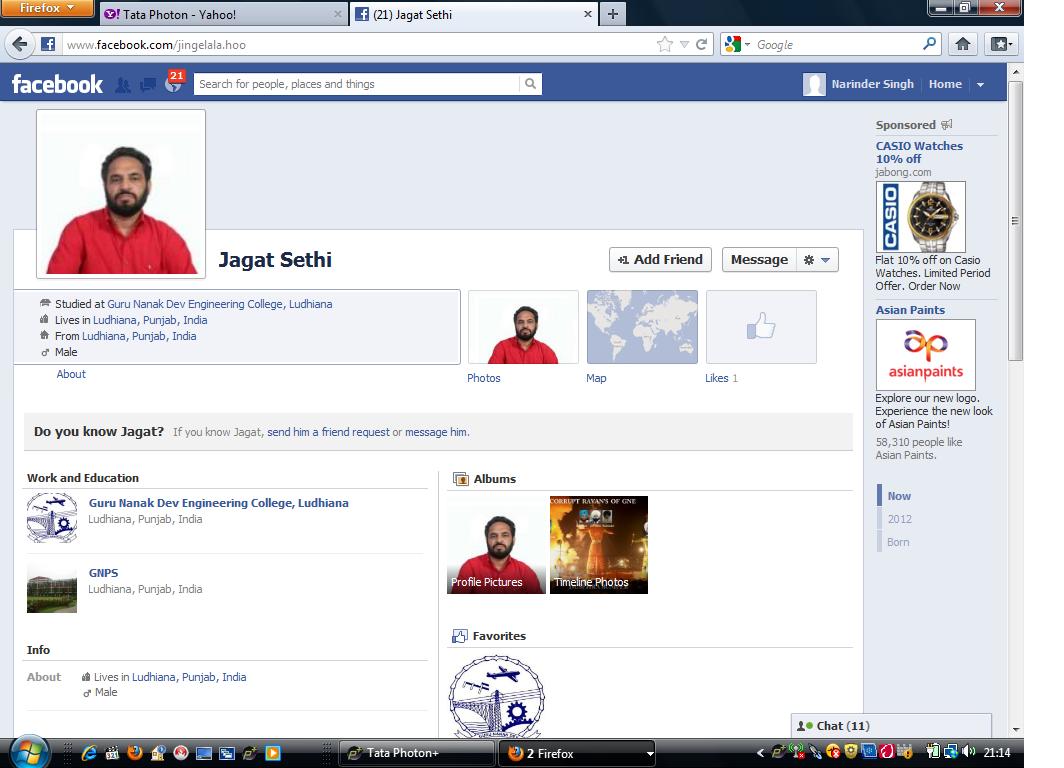This screenshot has width=1064, height=768.
Task: Click the battery power tray icon
Action: click(933, 752)
